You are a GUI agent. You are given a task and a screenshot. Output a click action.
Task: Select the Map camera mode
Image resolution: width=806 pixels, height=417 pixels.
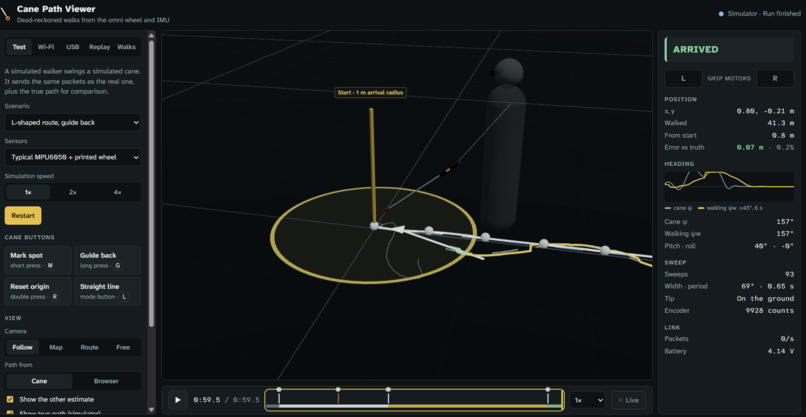pos(56,347)
